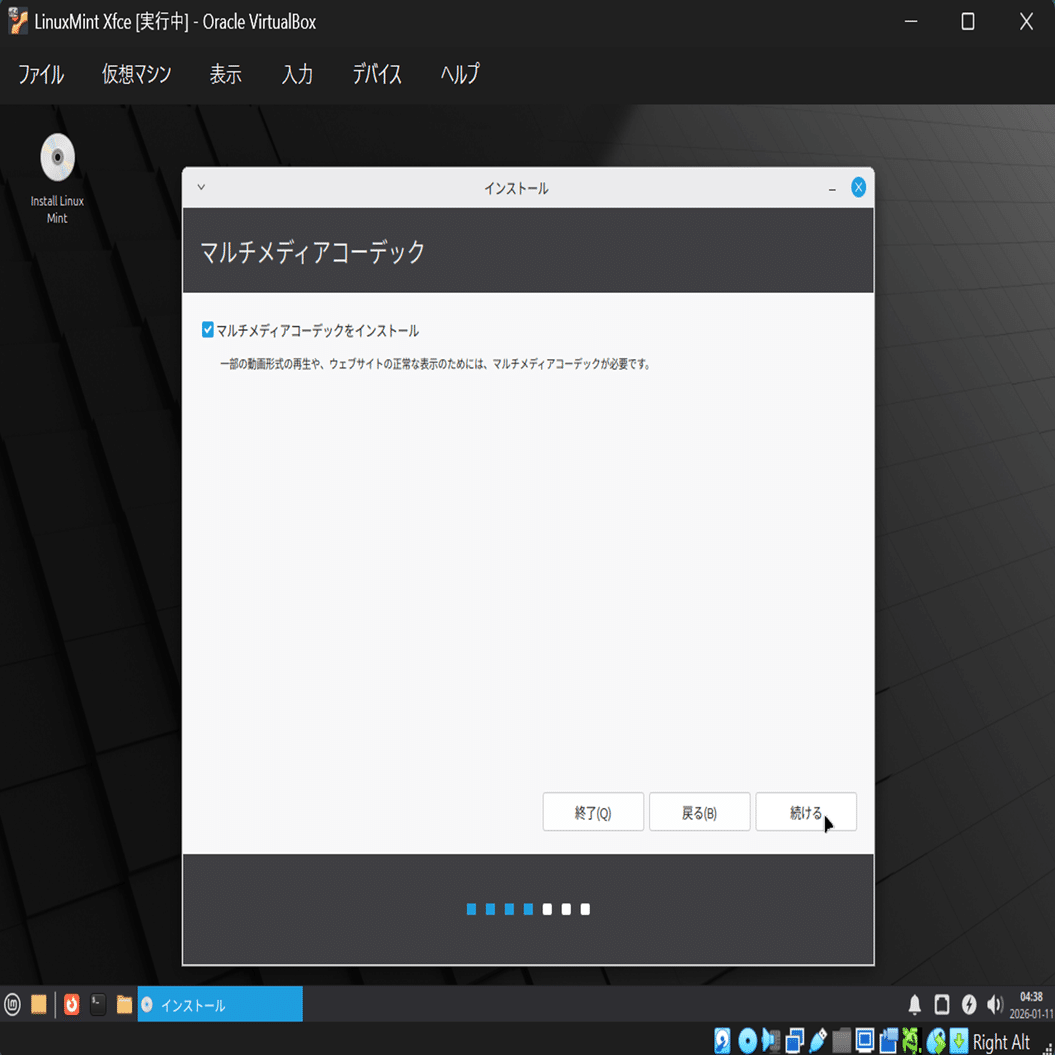This screenshot has height=1055, width=1055.
Task: Collapse the installer window header chevron
Action: (x=200, y=187)
